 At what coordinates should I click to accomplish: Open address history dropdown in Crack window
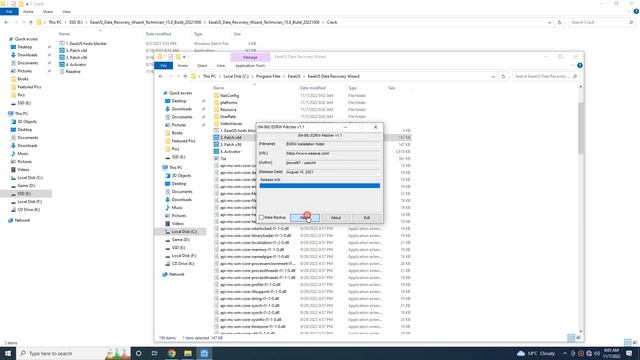(x=549, y=22)
